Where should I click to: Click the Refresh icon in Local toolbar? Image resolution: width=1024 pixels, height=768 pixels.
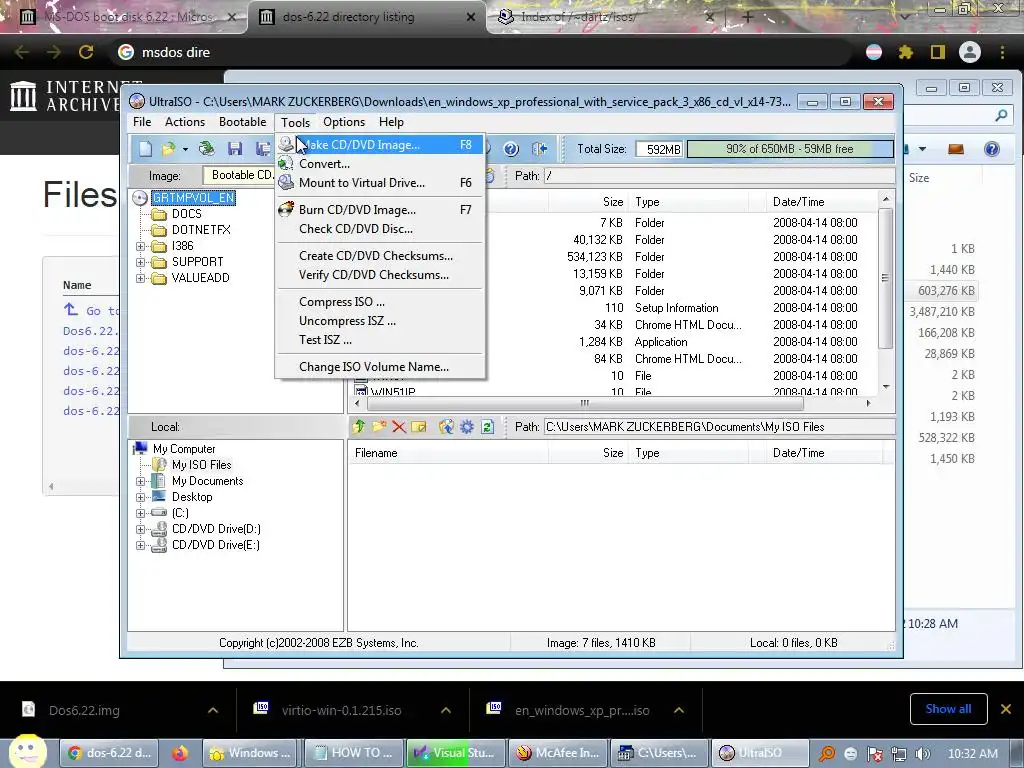(487, 427)
